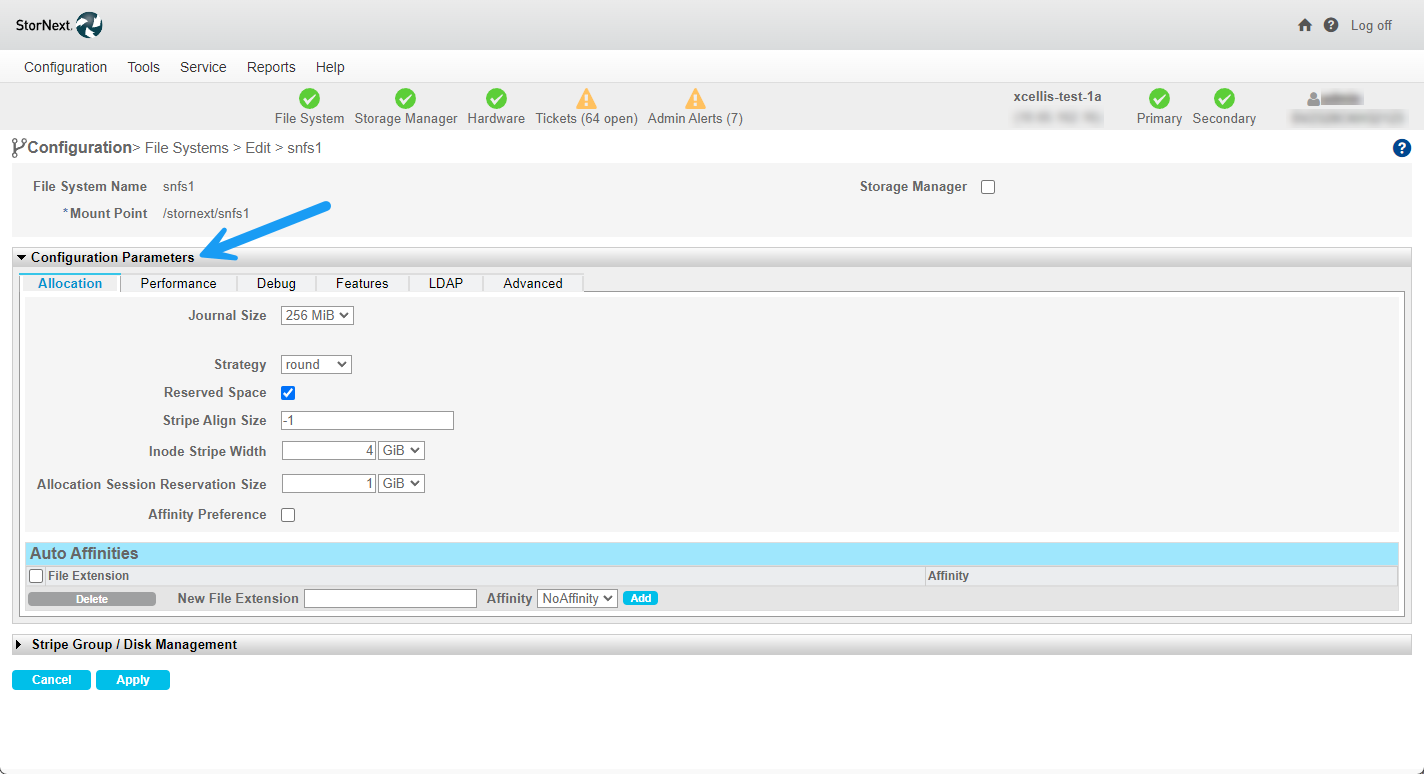Open the Allocation Session Reservation Size unit dropdown
1424x774 pixels.
(401, 483)
